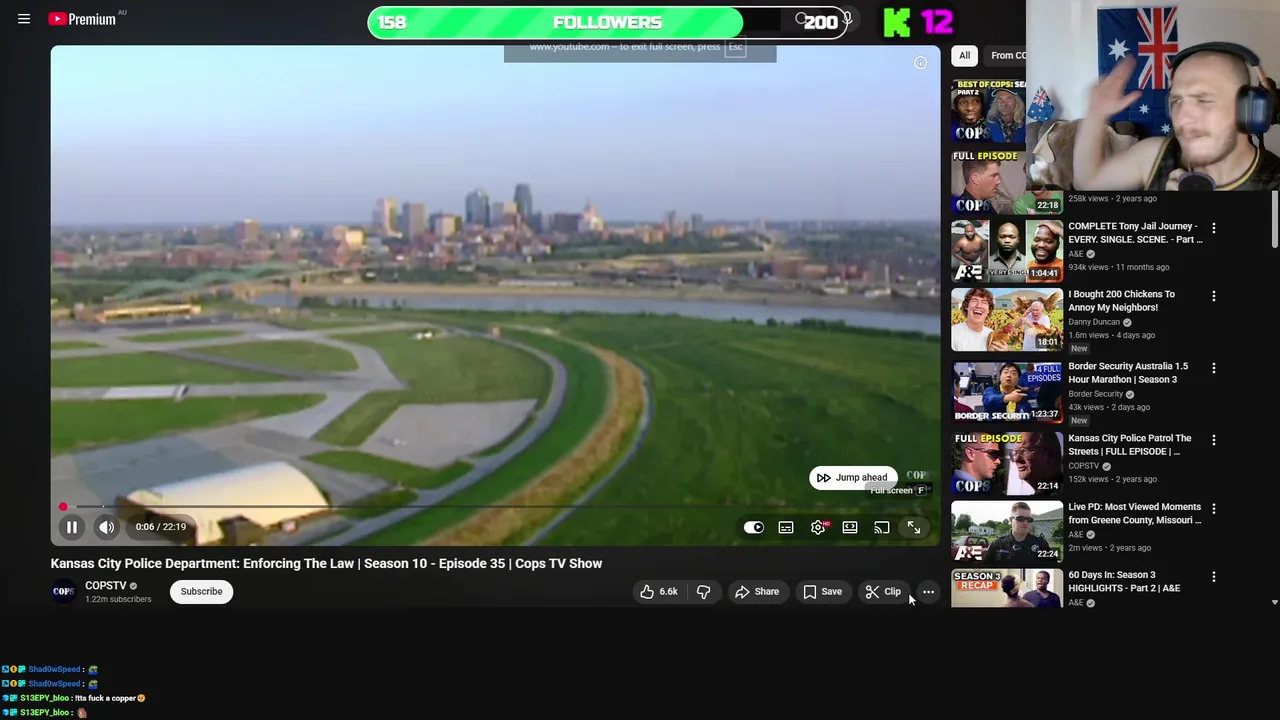Dislike the video with thumbs down
The height and width of the screenshot is (720, 1280).
703,592
